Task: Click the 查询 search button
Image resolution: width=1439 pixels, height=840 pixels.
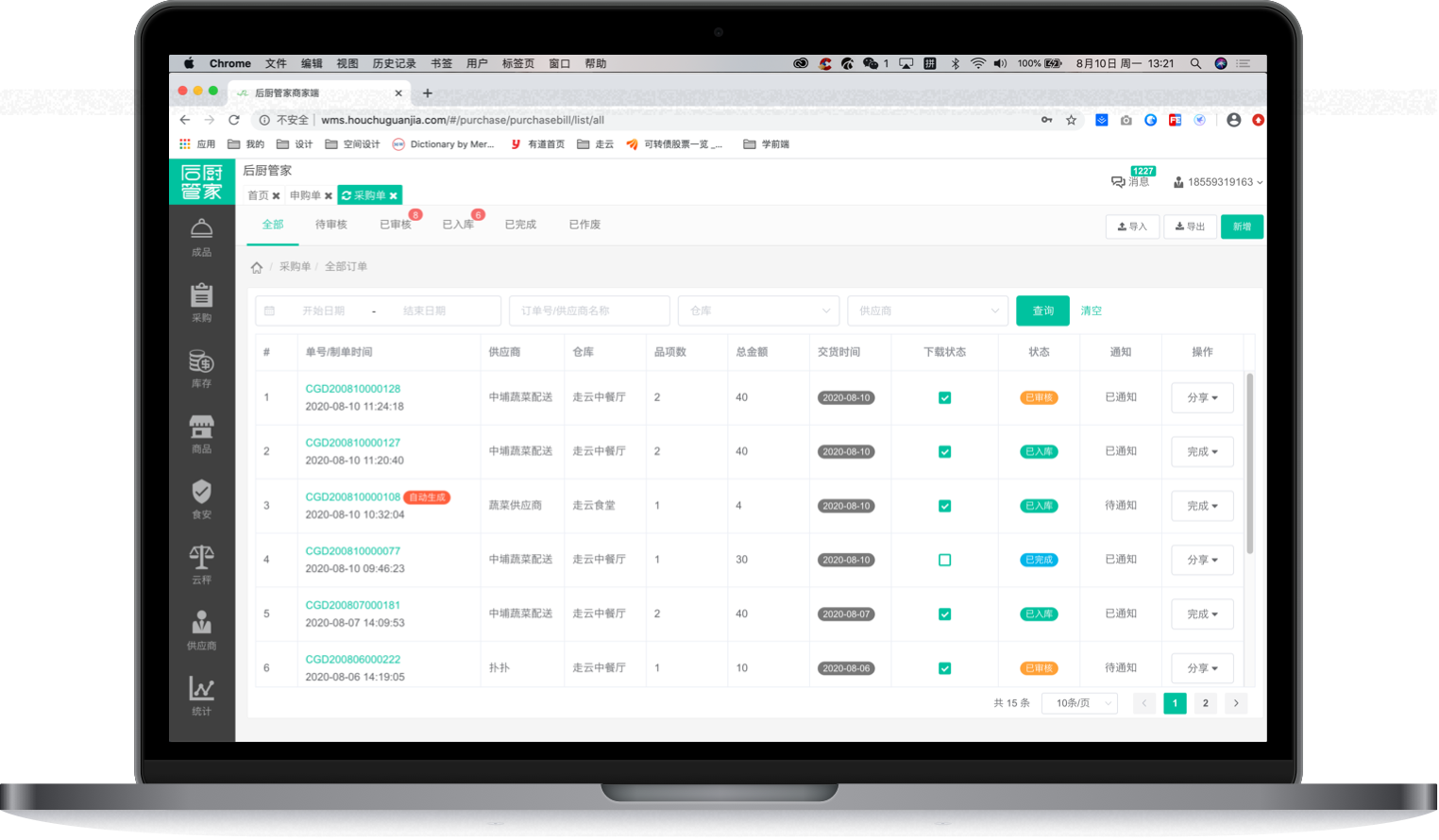Action: tap(1042, 311)
